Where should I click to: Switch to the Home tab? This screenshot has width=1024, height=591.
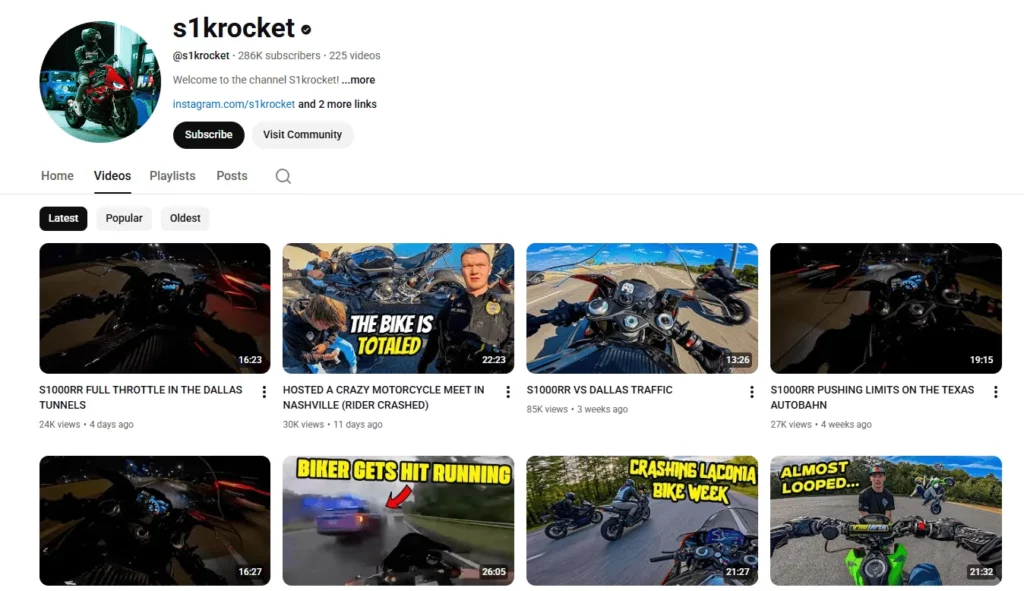click(57, 176)
